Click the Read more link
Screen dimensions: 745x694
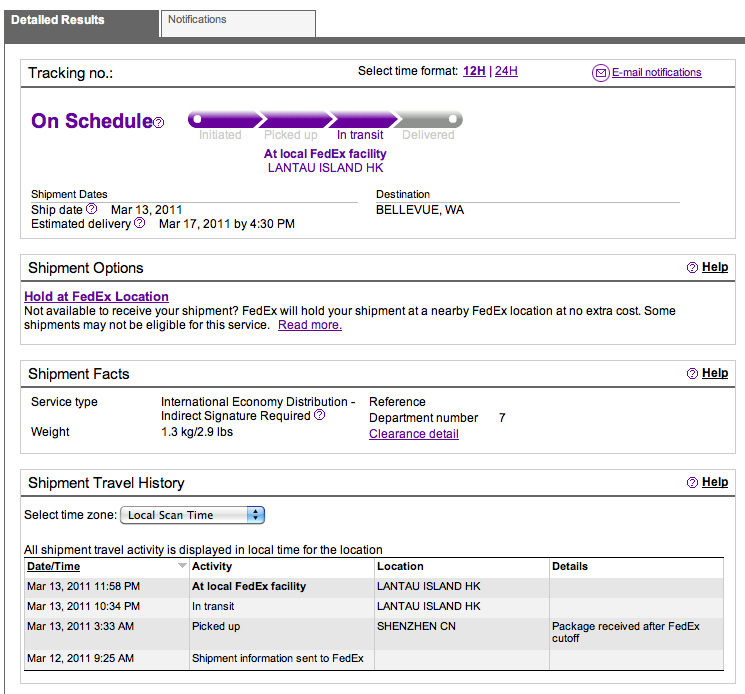[310, 325]
